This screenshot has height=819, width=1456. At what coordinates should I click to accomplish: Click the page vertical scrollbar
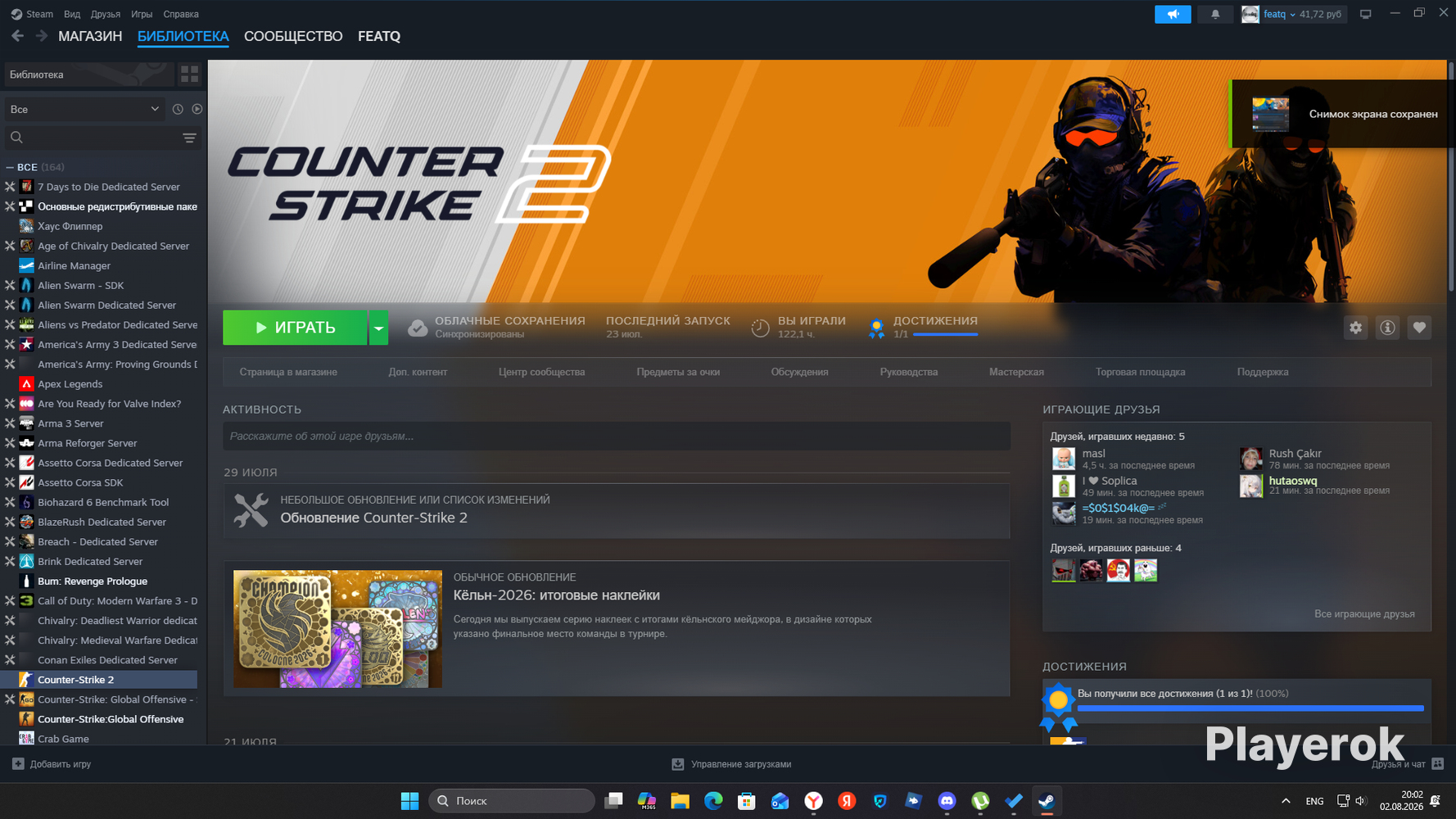pos(1451,176)
